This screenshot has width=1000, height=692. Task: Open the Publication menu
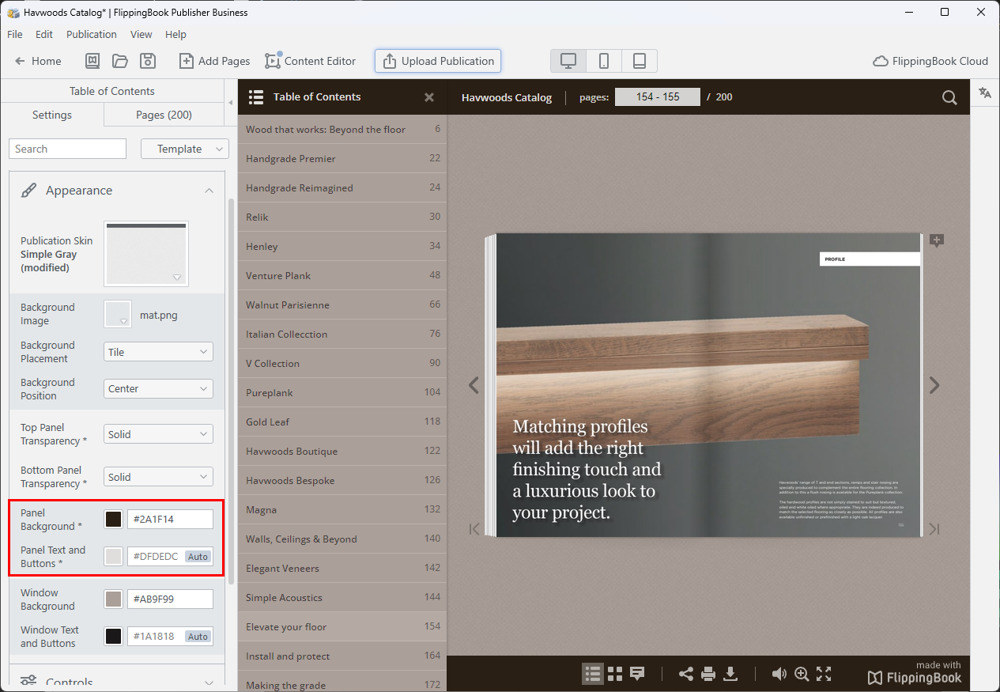[91, 34]
